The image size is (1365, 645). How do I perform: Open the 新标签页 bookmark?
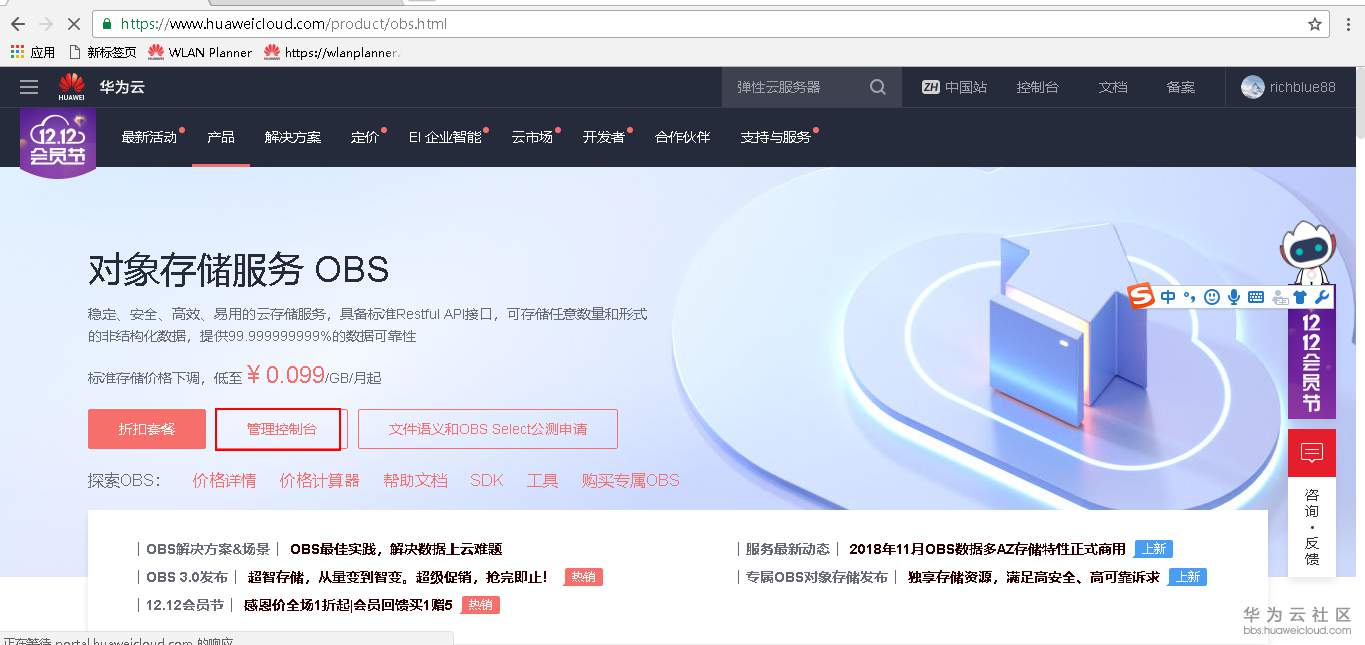(102, 52)
